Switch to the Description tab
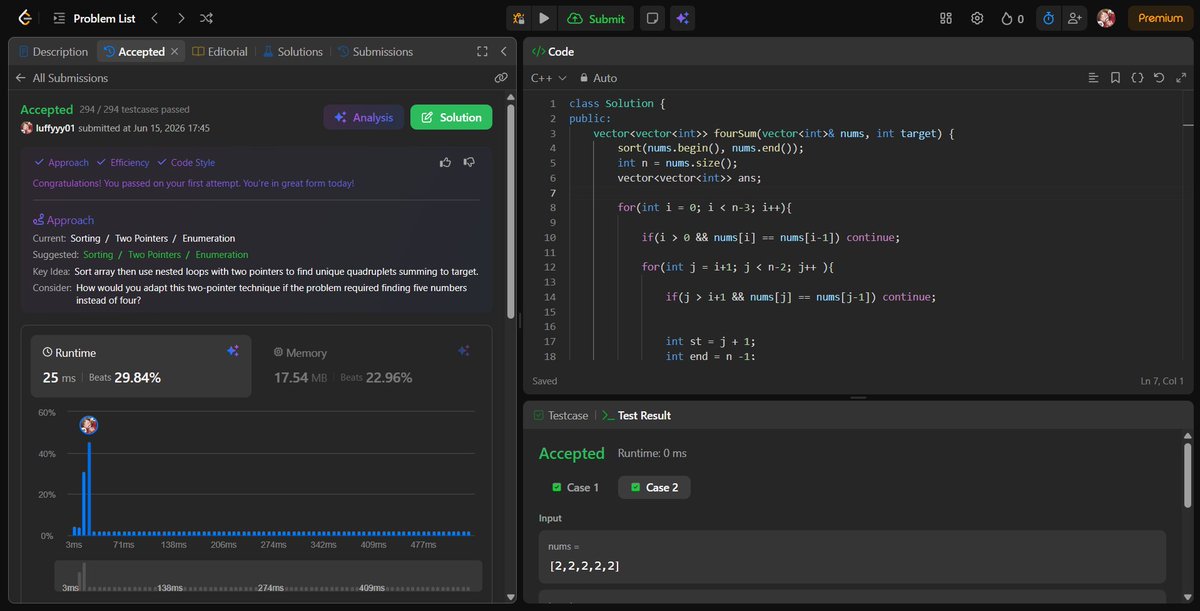The image size is (1200, 611). (x=53, y=51)
